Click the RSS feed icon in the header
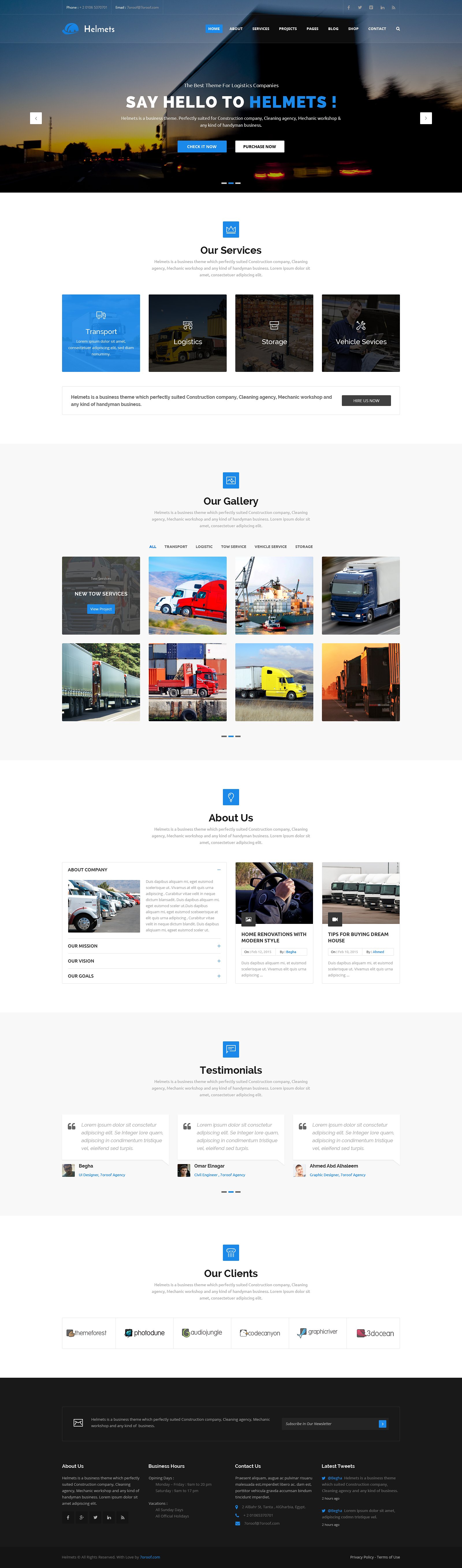Image resolution: width=462 pixels, height=1568 pixels. click(x=393, y=7)
